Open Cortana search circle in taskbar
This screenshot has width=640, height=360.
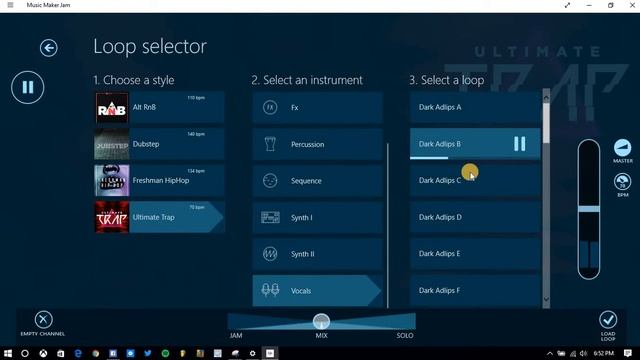(25, 353)
